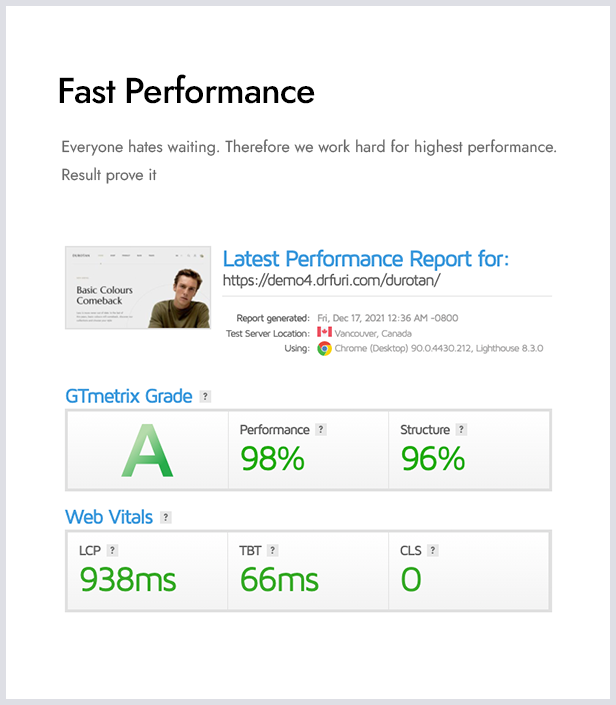Click the GTmetrix Grade heading
Screen dimensions: 616x705
(x=128, y=396)
